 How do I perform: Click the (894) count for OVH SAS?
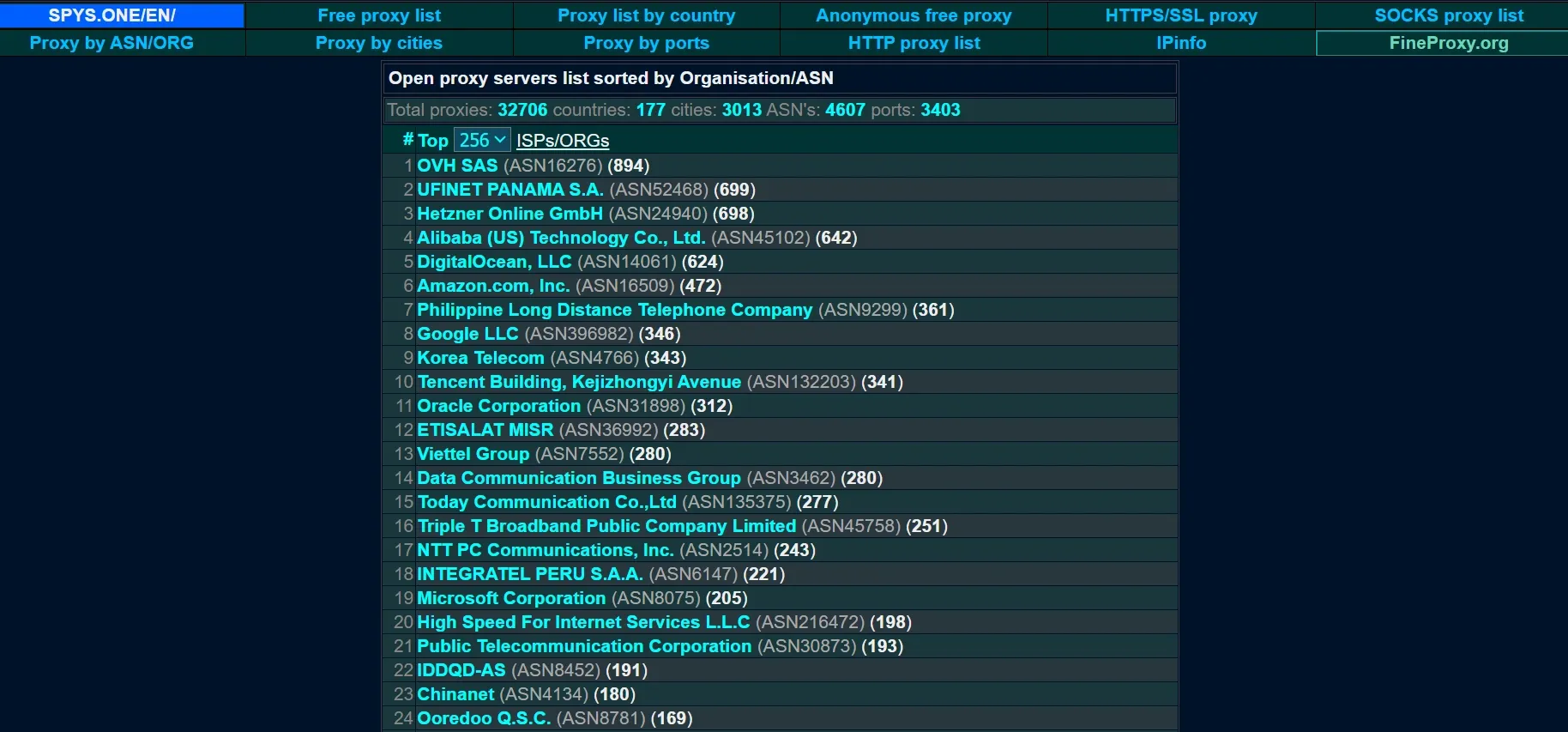(x=629, y=166)
